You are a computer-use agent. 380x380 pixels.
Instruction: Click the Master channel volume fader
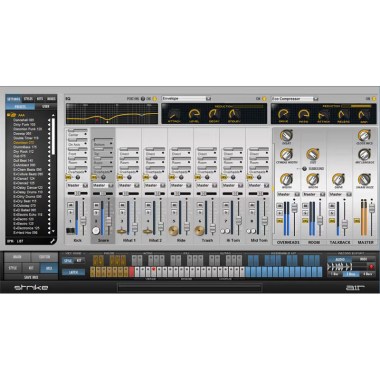(371, 208)
